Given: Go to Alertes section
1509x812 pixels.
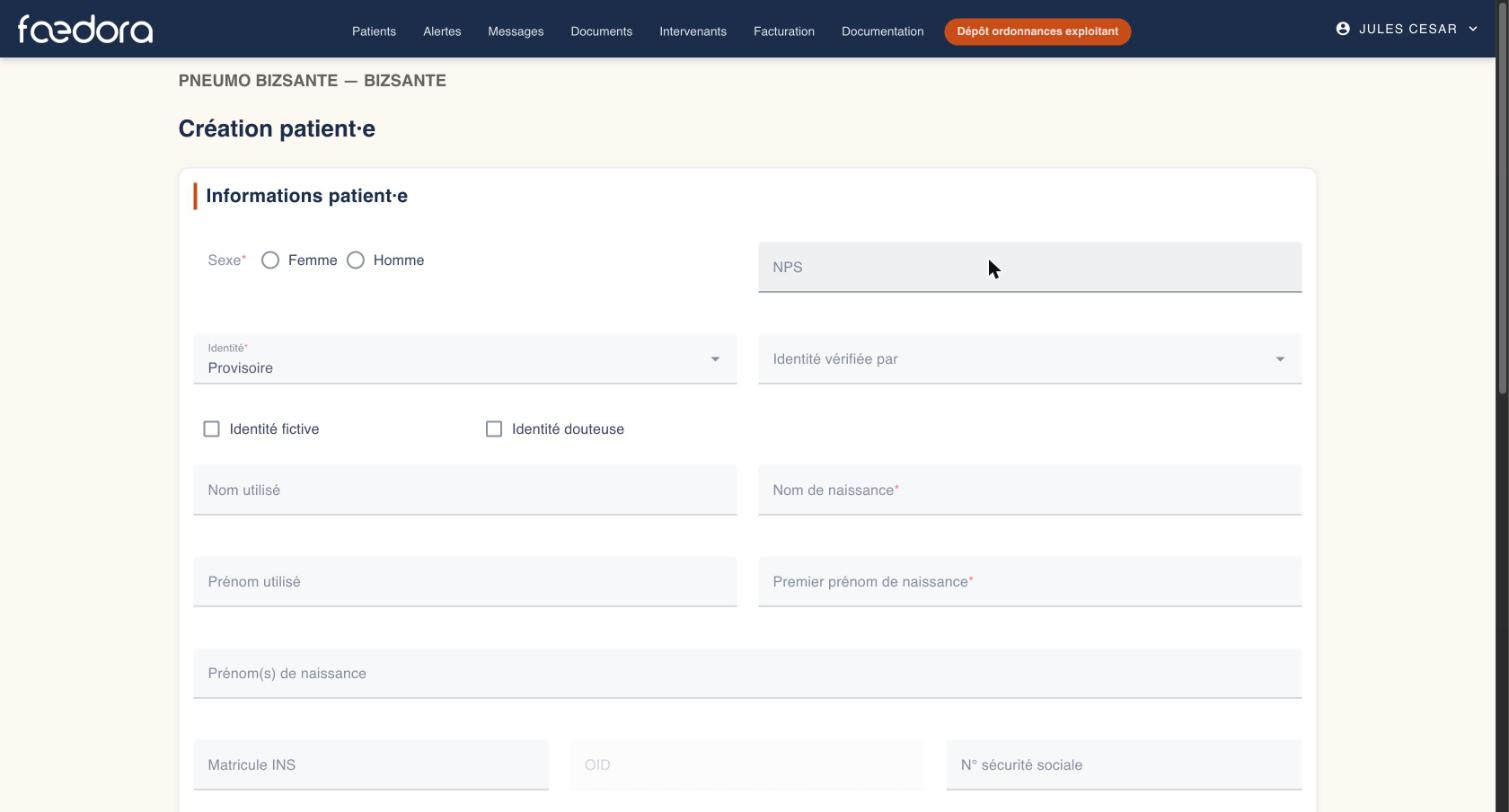Looking at the screenshot, I should [x=442, y=31].
